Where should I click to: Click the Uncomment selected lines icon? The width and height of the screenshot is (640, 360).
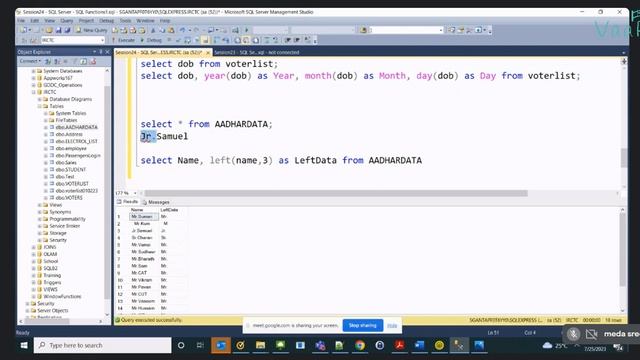276,40
